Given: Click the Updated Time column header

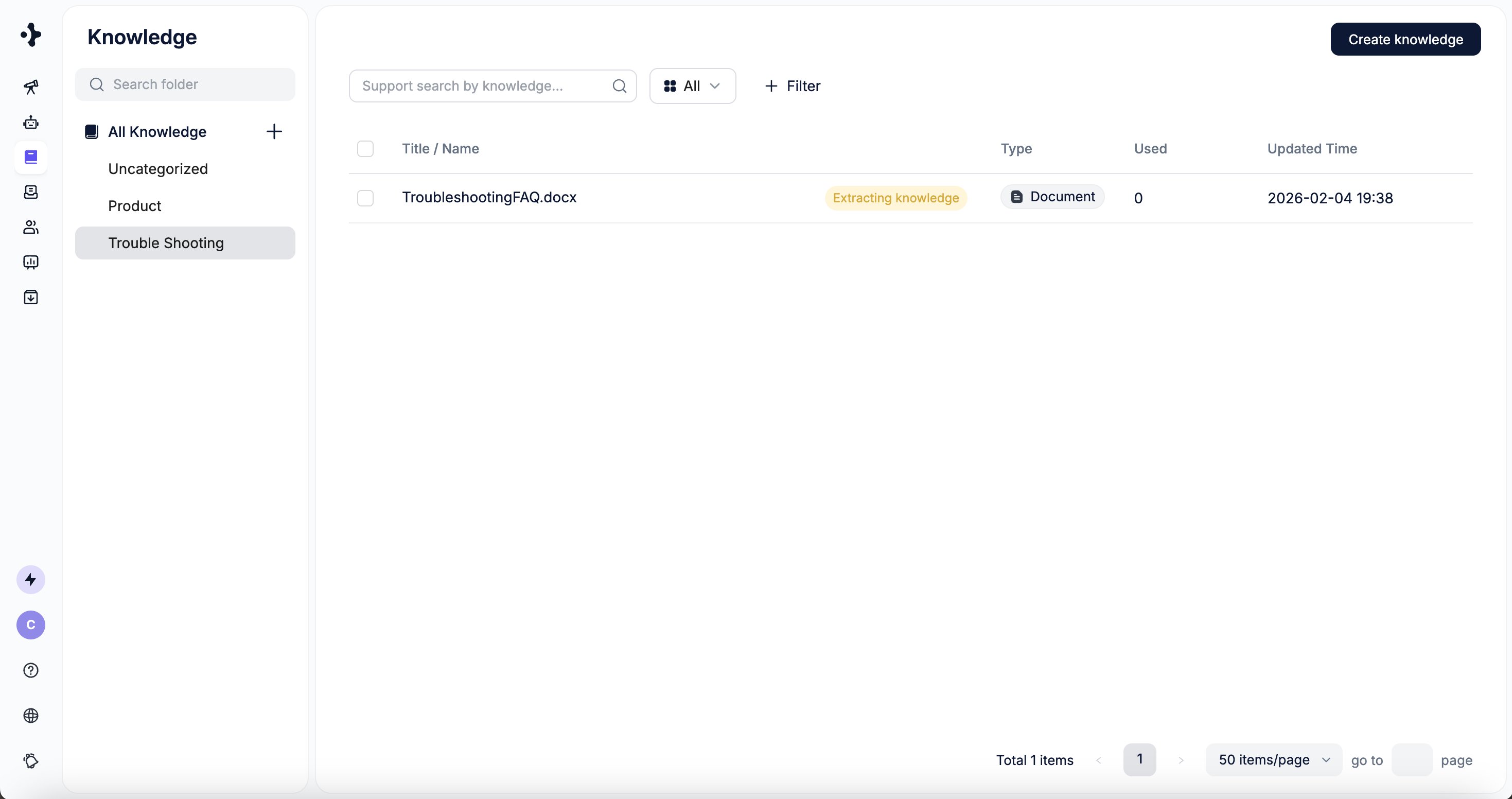Looking at the screenshot, I should coord(1312,149).
